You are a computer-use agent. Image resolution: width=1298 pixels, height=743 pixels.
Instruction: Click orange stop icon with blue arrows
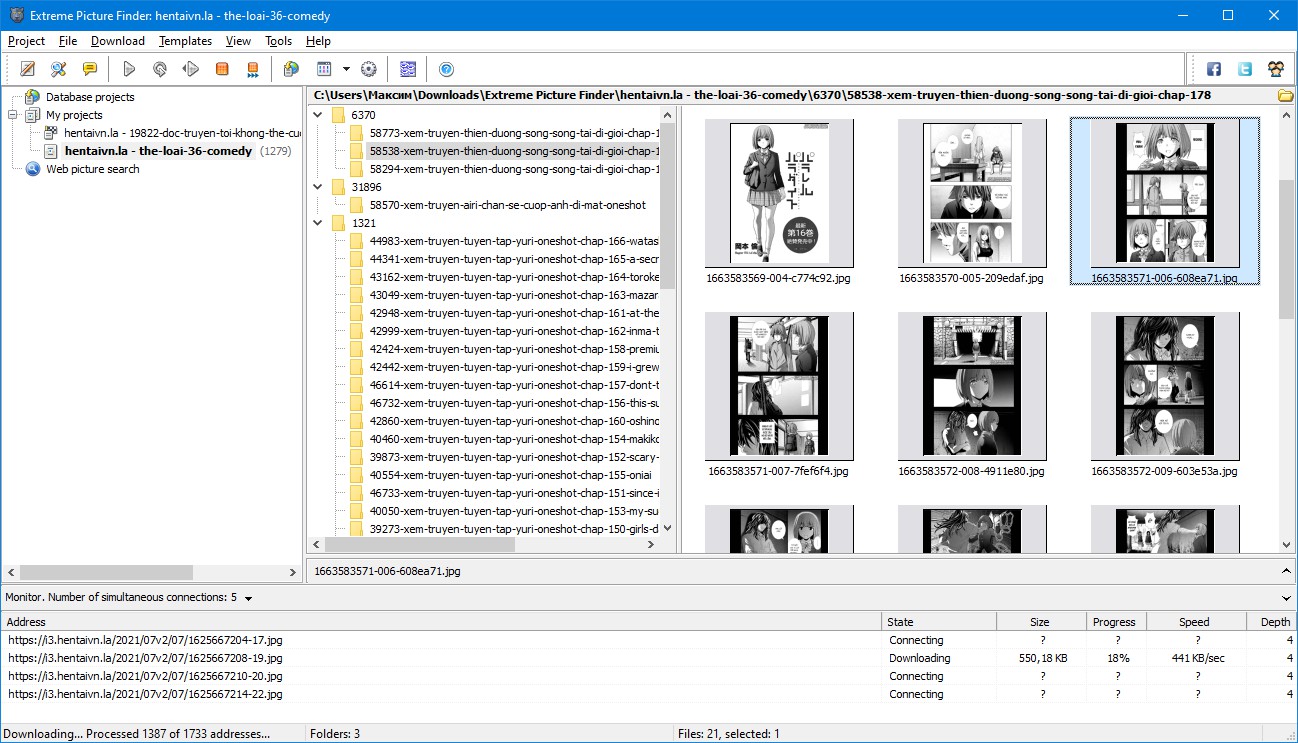click(253, 69)
